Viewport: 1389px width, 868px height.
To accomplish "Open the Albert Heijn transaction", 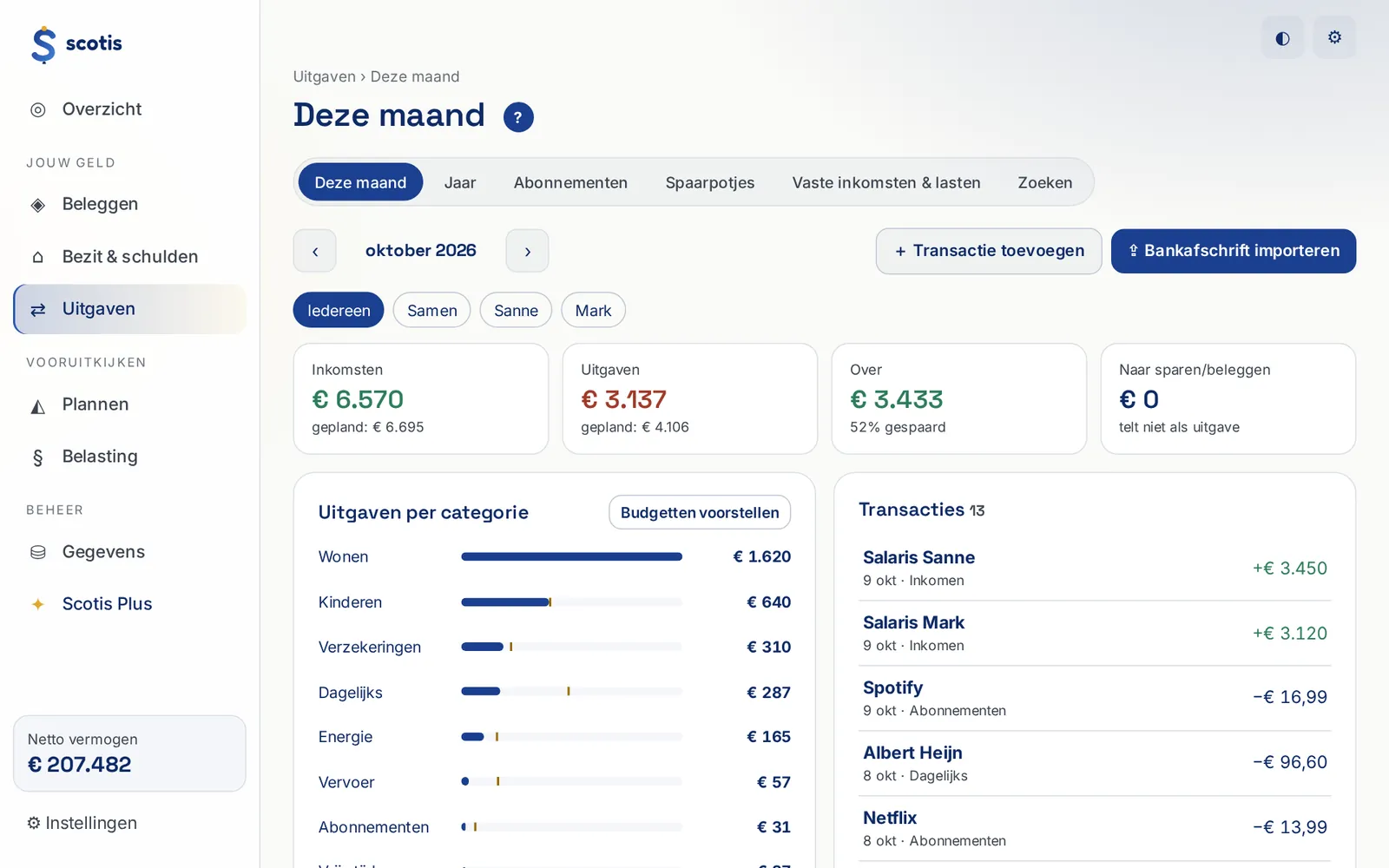I will 1095,764.
